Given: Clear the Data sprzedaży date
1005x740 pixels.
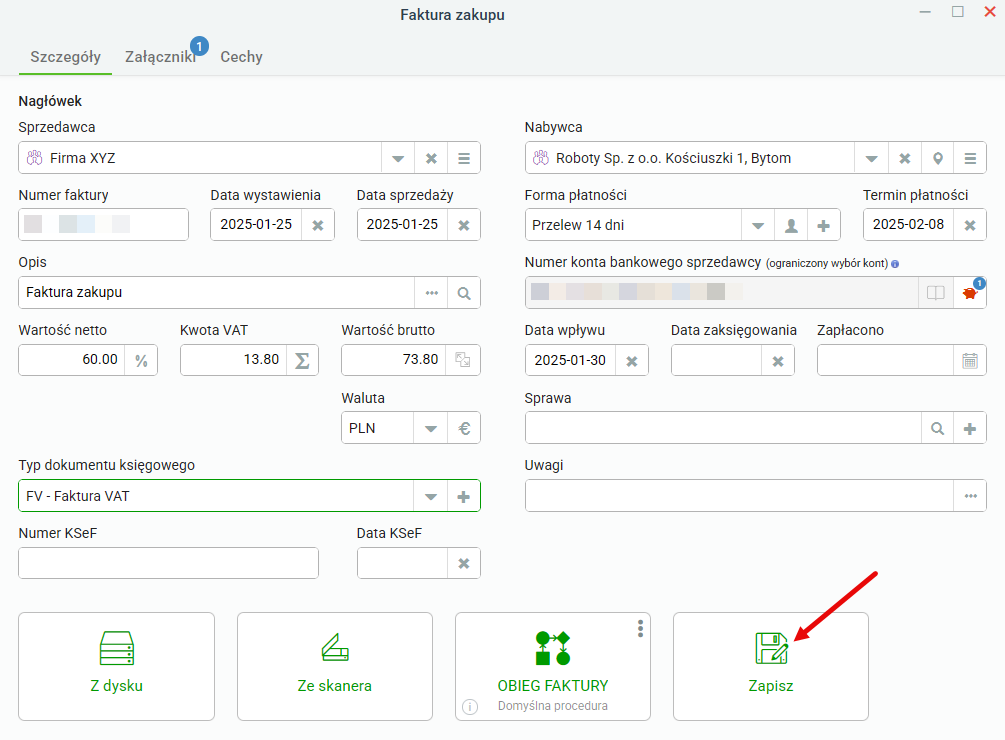Looking at the screenshot, I should pos(464,225).
